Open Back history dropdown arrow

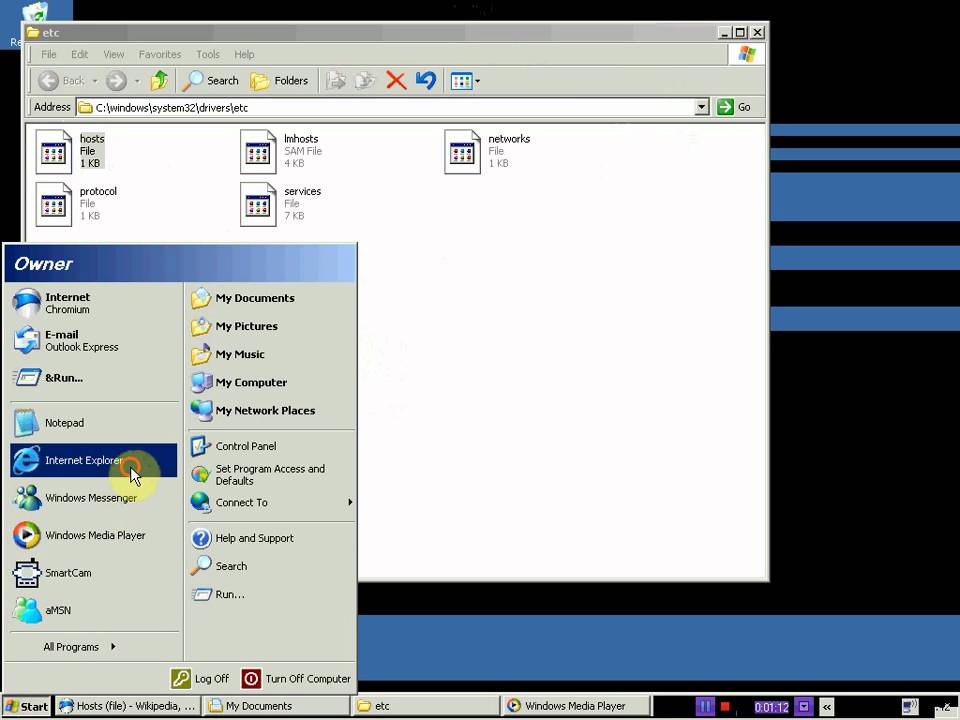click(x=95, y=81)
